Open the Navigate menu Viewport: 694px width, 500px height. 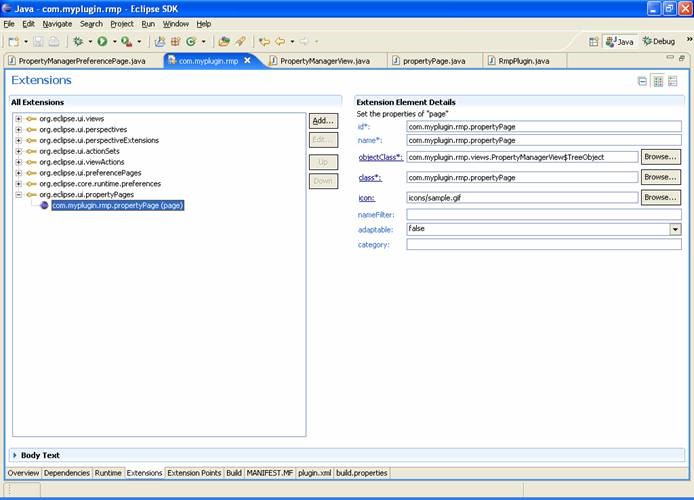pyautogui.click(x=57, y=24)
